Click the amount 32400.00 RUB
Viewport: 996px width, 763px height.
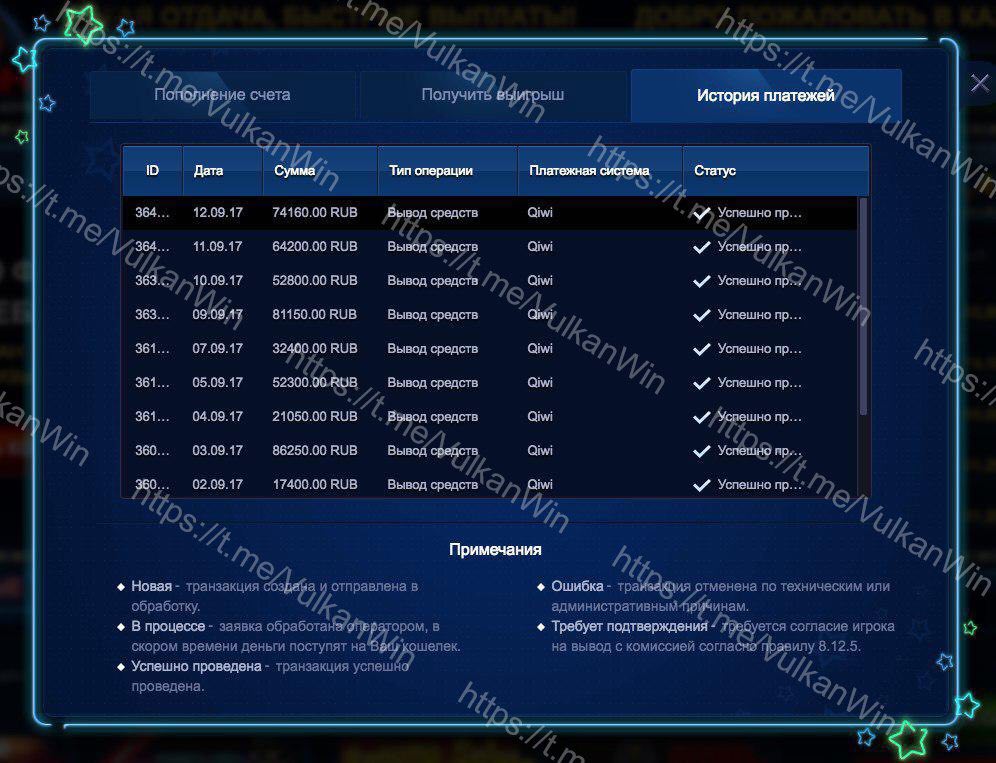tap(314, 349)
